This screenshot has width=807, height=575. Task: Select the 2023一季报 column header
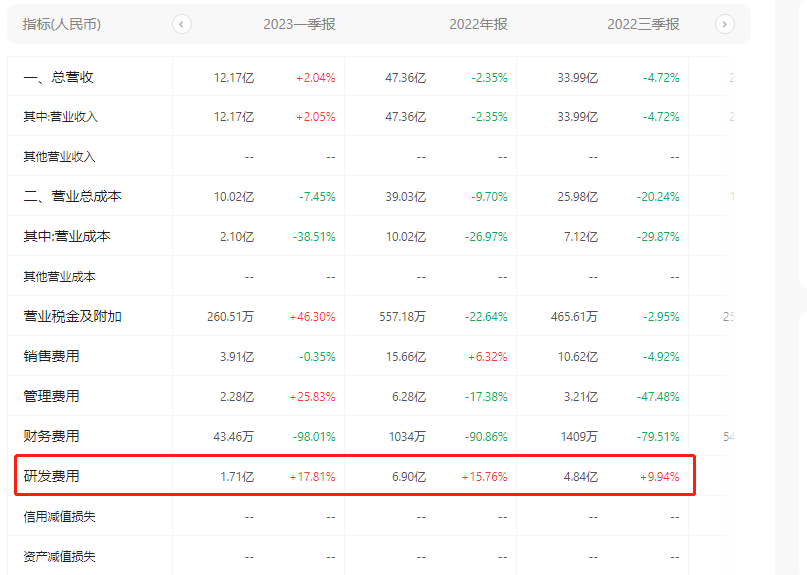click(x=299, y=24)
